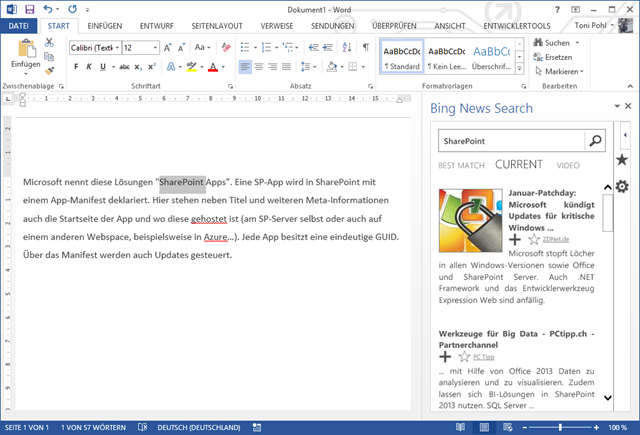Viewport: 640px width, 435px height.
Task: Star the Werkzeuge für Big Data article
Action: pyautogui.click(x=463, y=356)
